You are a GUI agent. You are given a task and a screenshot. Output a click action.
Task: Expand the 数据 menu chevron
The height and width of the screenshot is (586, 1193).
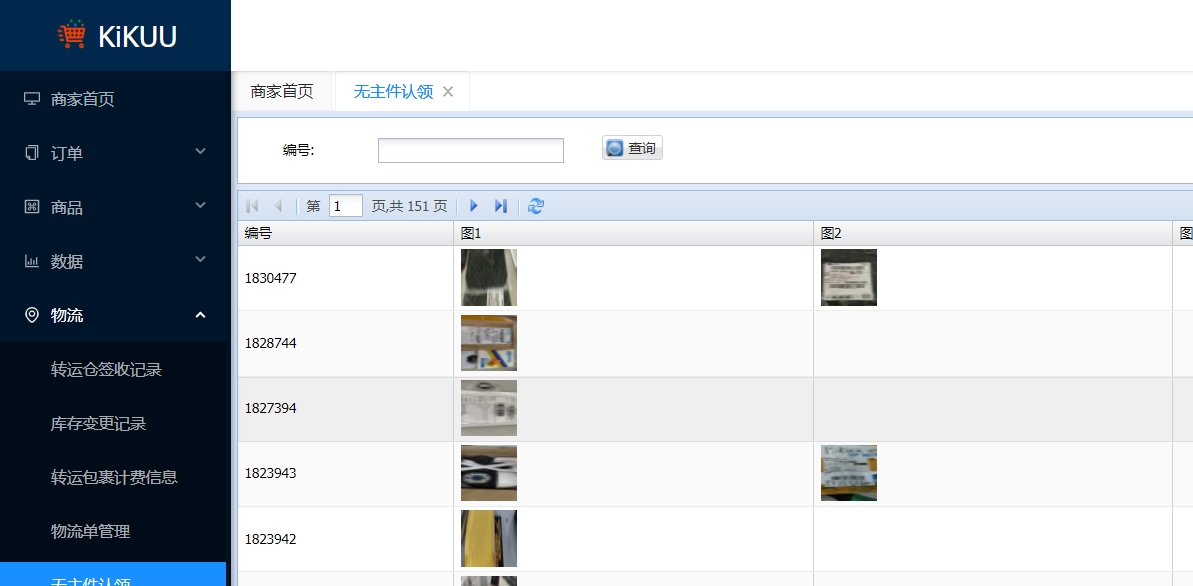coord(201,260)
